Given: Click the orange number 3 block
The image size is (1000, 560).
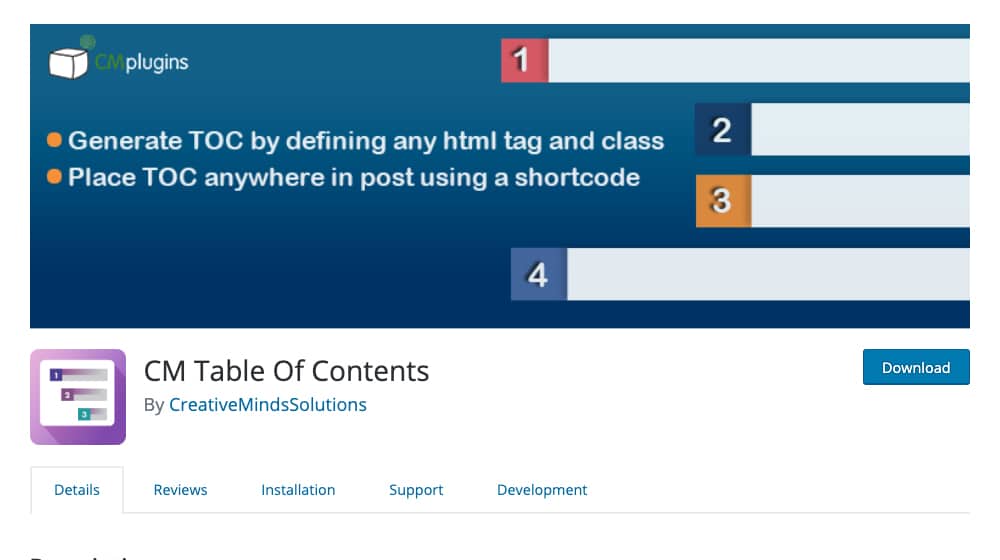Looking at the screenshot, I should [723, 201].
